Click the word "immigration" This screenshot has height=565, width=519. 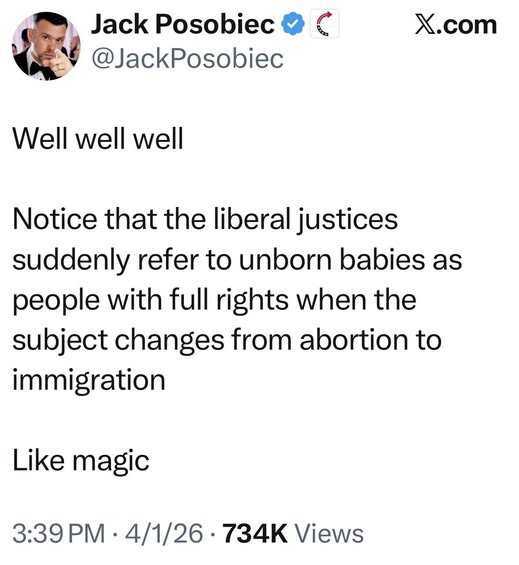89,382
